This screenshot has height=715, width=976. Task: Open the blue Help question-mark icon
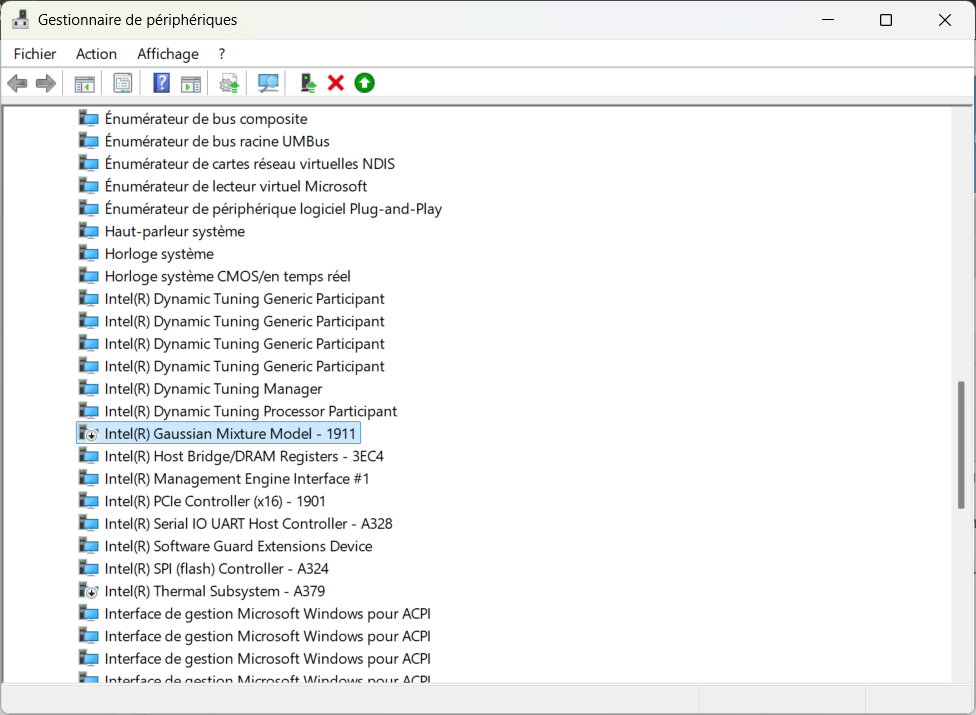click(x=161, y=83)
